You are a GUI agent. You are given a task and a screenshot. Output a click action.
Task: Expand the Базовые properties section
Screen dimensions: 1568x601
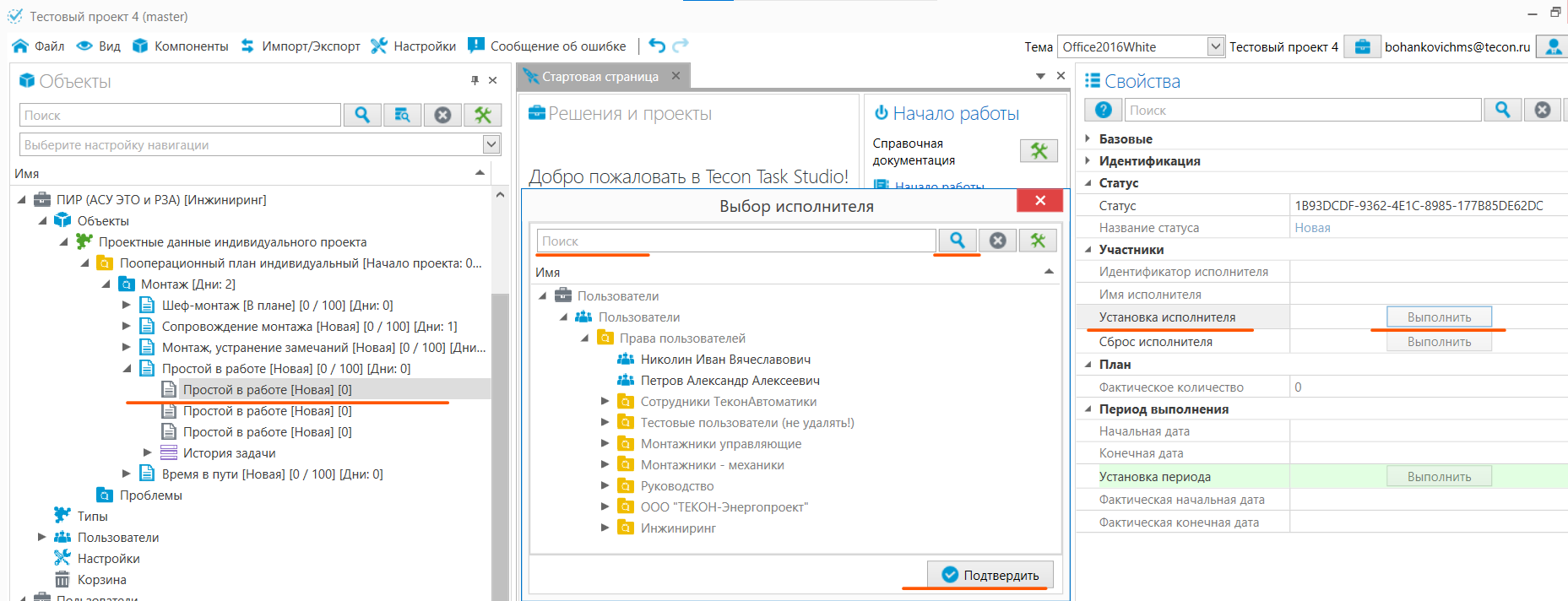click(1088, 138)
